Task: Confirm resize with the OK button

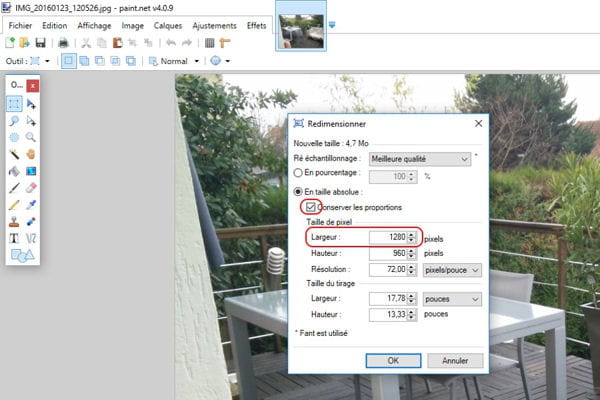Action: pos(393,361)
